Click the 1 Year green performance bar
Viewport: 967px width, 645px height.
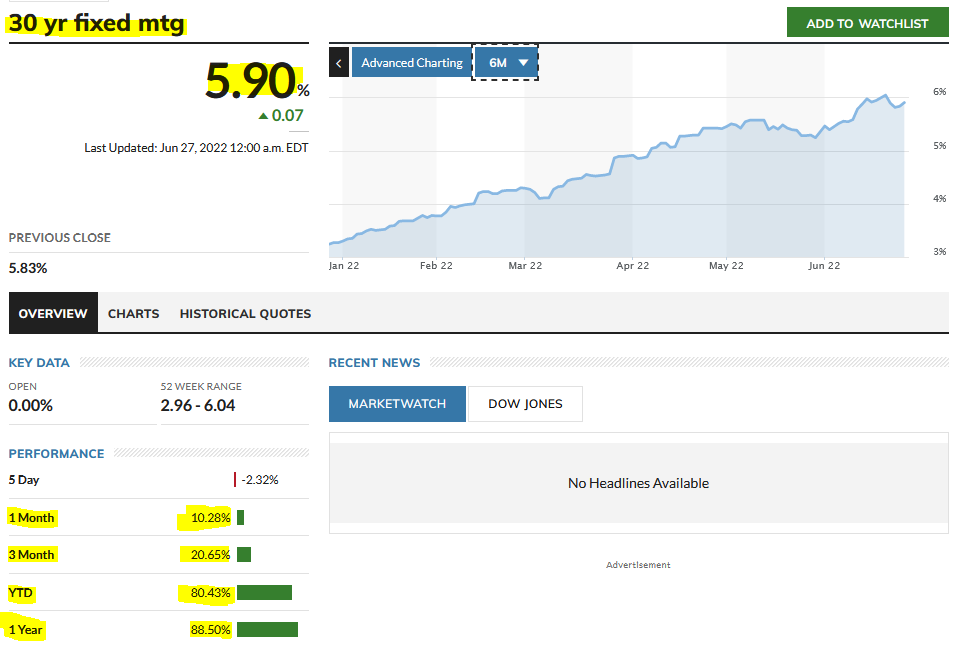click(268, 630)
